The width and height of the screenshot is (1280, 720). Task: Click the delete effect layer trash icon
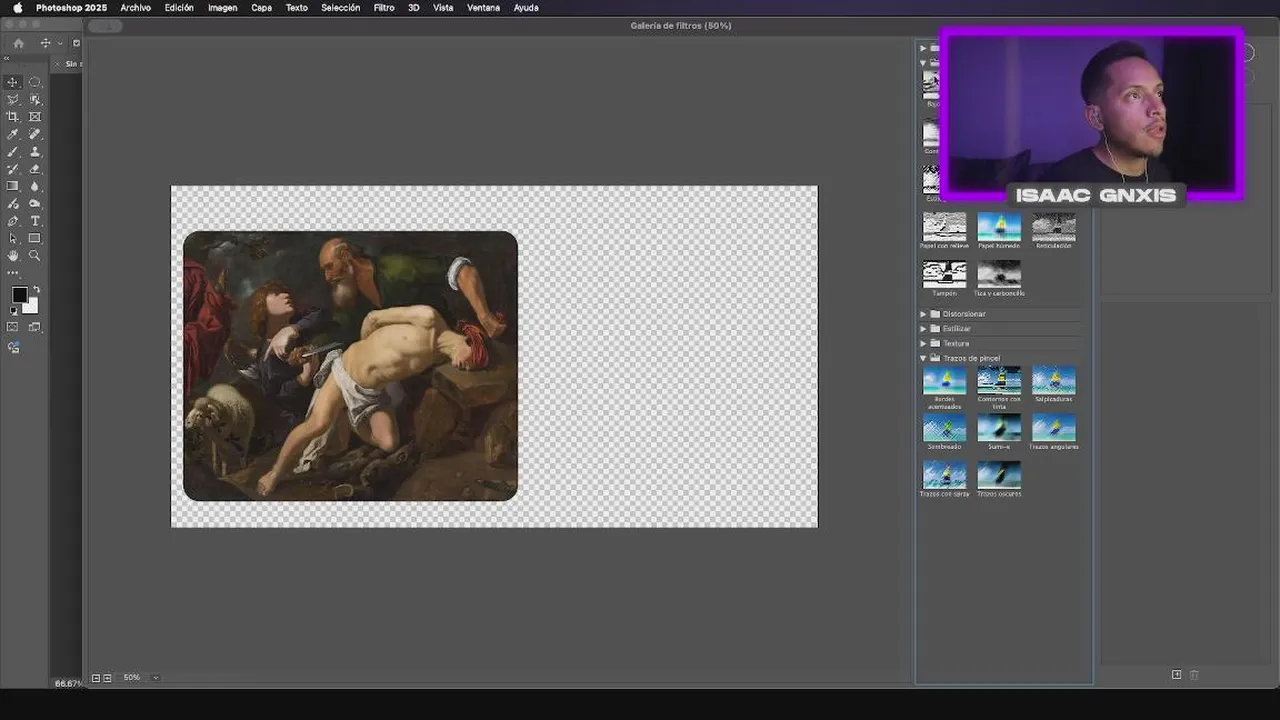pyautogui.click(x=1194, y=675)
